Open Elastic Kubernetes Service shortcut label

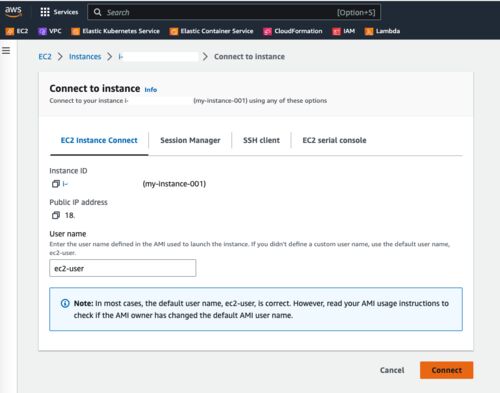(x=121, y=31)
